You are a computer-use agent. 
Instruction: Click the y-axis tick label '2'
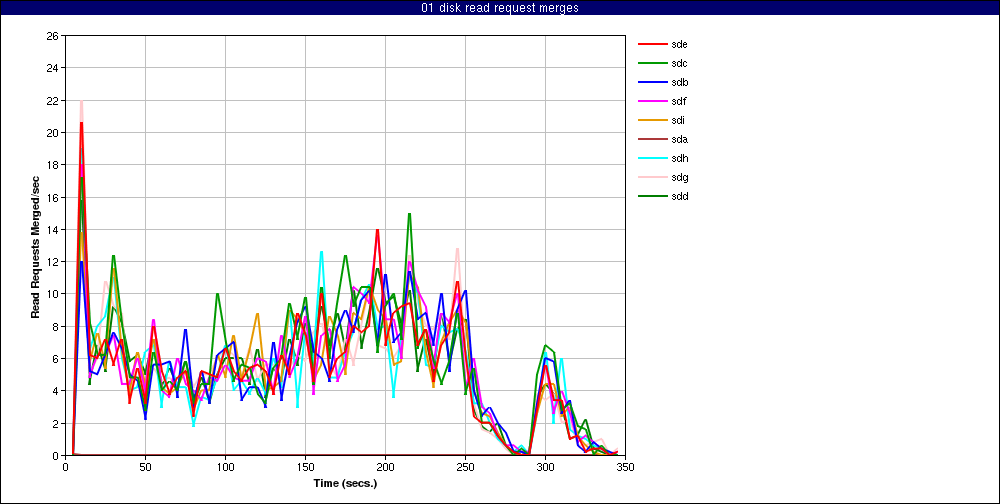(x=55, y=424)
